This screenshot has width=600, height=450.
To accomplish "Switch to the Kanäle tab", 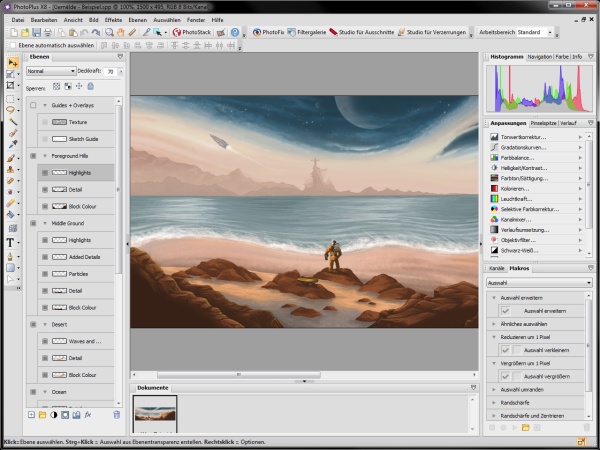I will [x=497, y=268].
